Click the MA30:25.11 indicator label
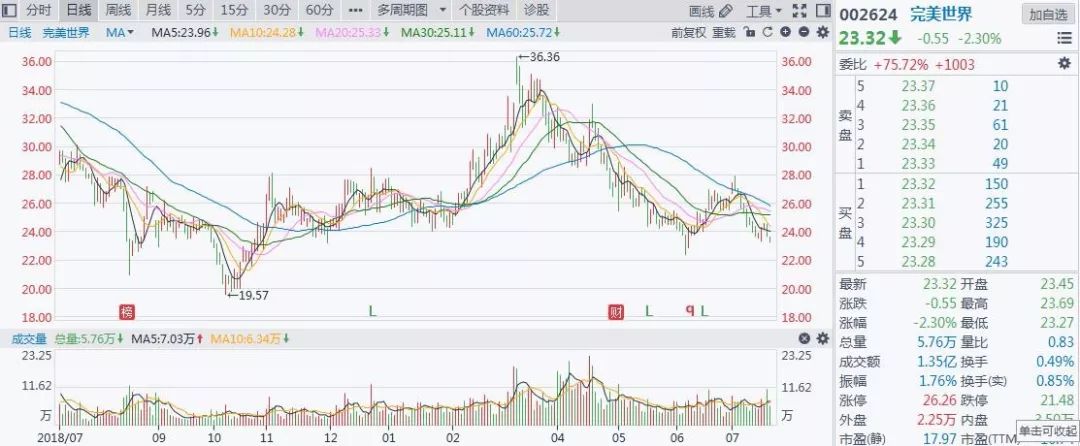 tap(438, 32)
